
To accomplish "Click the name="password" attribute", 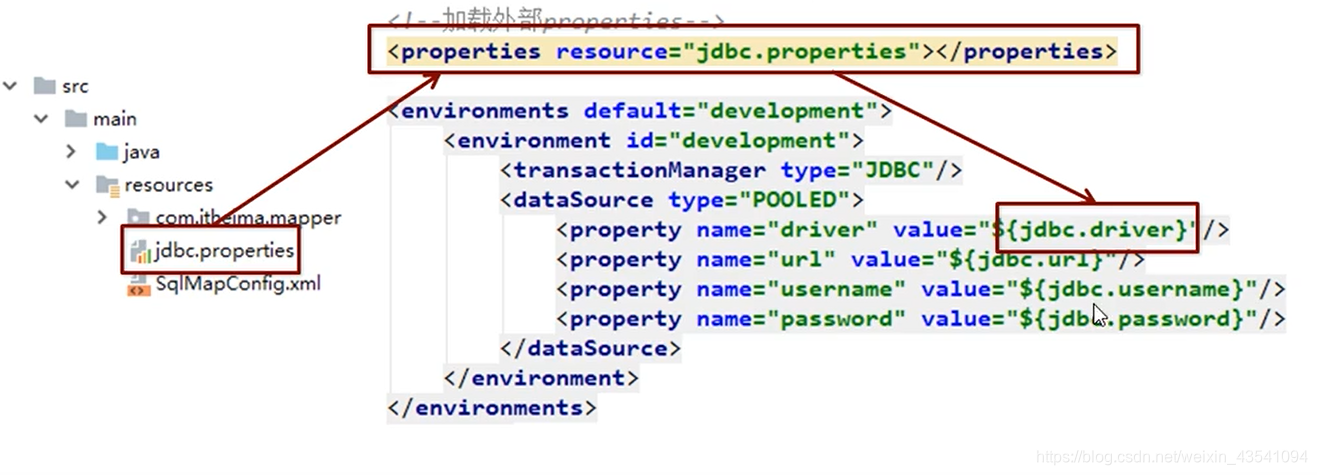I will 801,319.
